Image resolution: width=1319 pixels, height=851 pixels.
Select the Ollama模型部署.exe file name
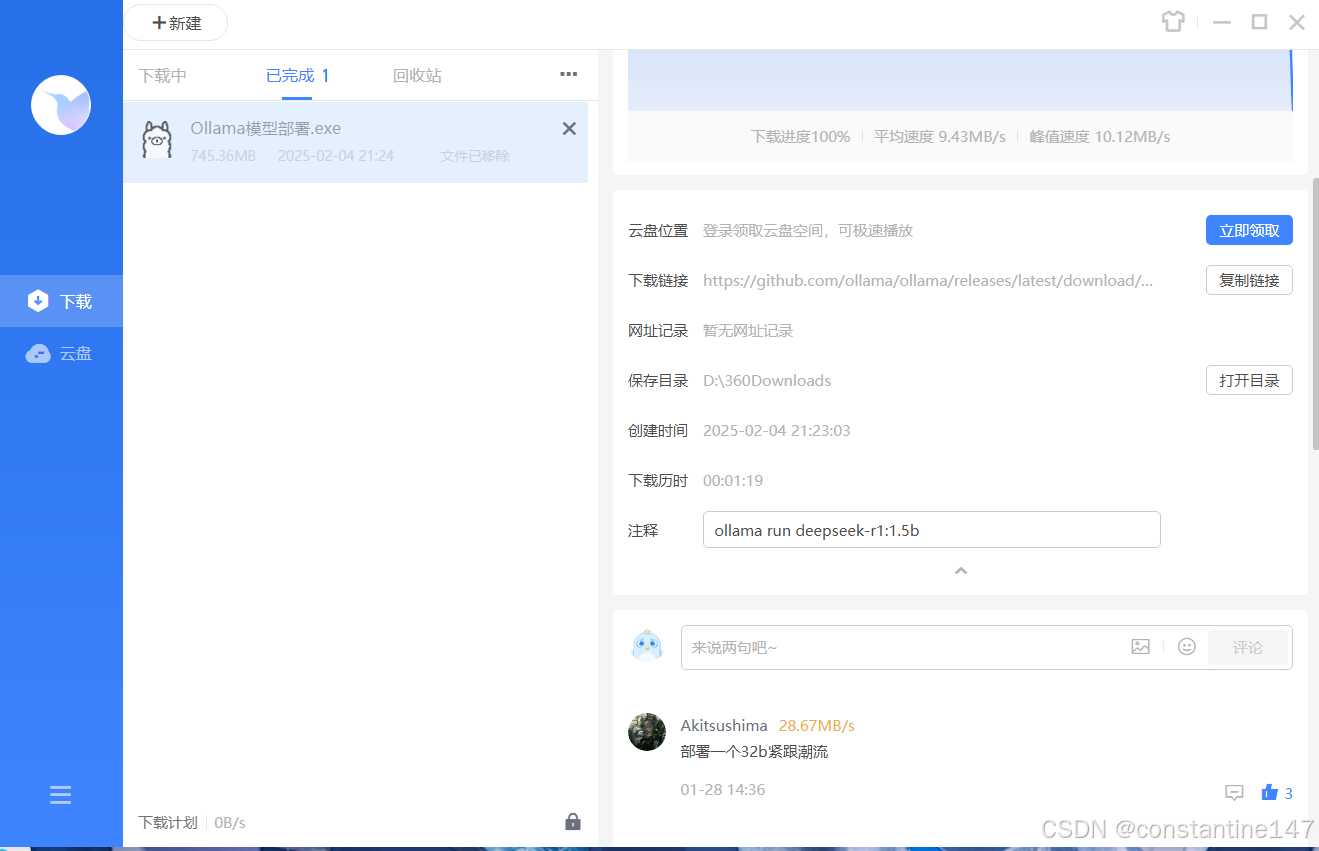coord(266,128)
